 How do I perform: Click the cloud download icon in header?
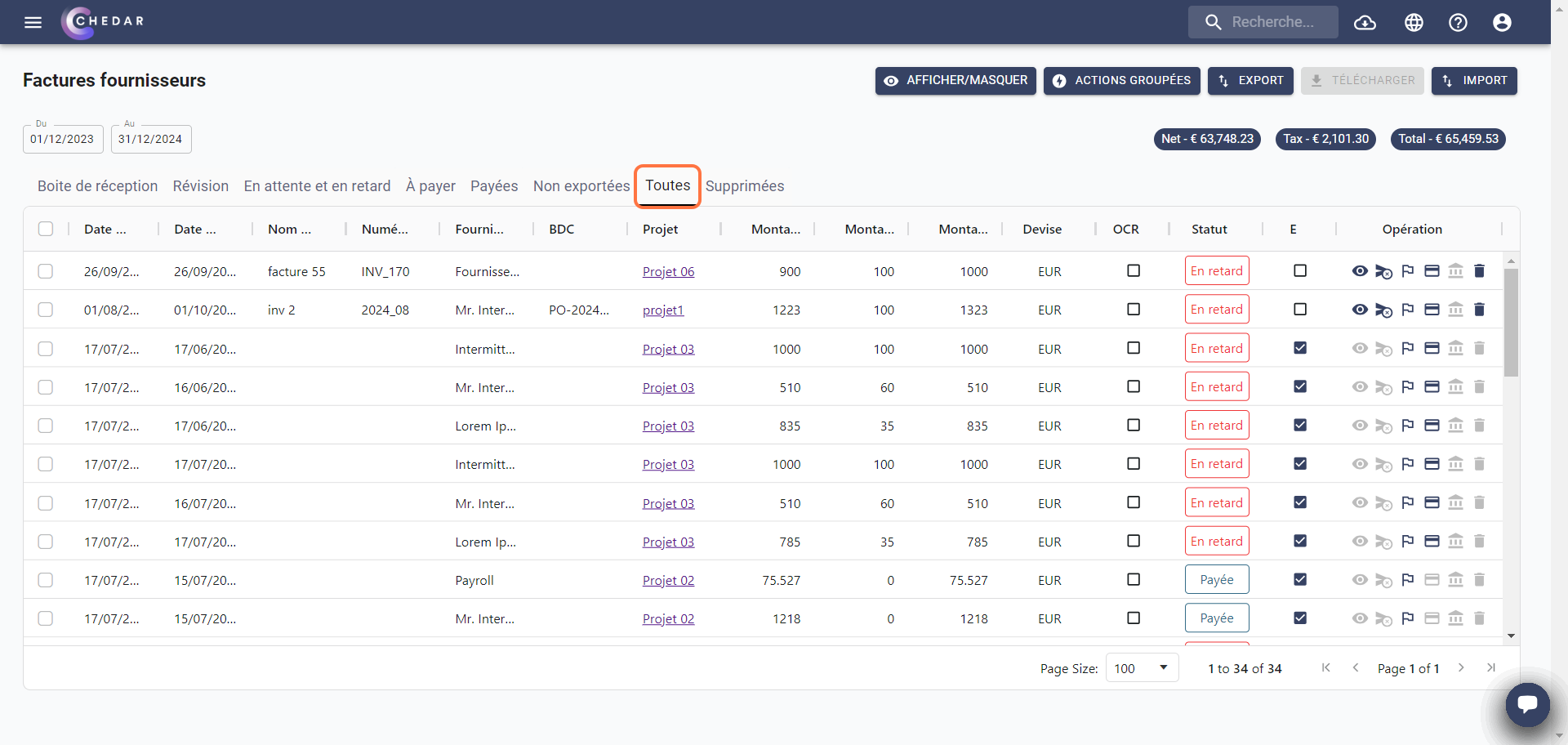[1365, 22]
